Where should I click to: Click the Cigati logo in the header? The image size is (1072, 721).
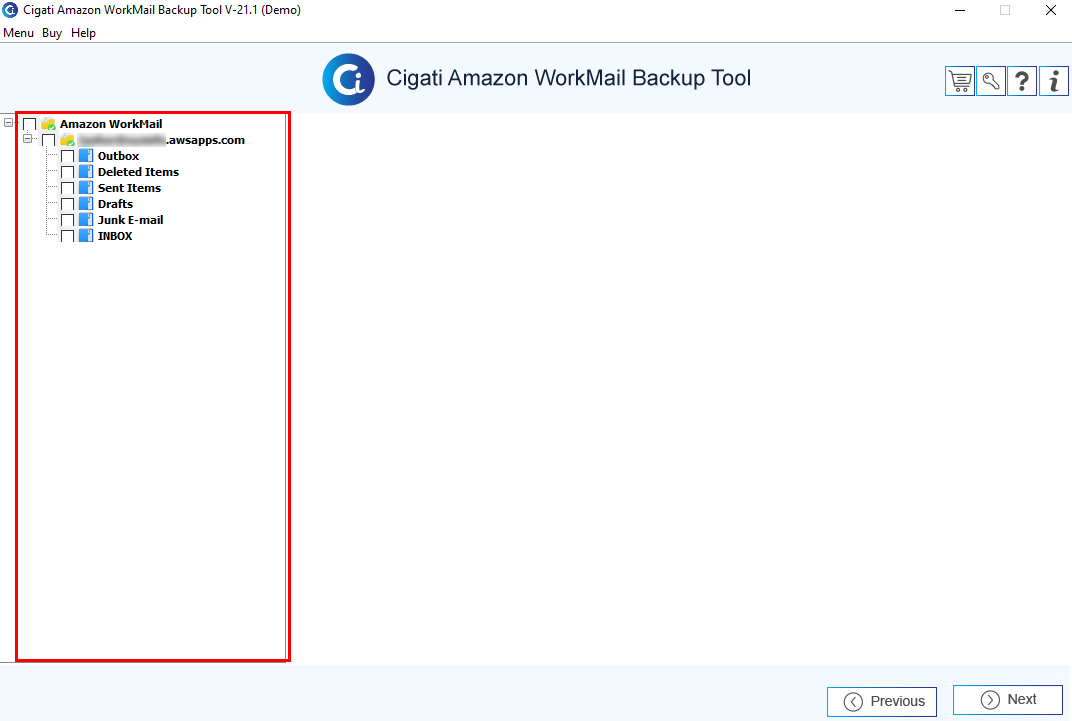pos(349,79)
